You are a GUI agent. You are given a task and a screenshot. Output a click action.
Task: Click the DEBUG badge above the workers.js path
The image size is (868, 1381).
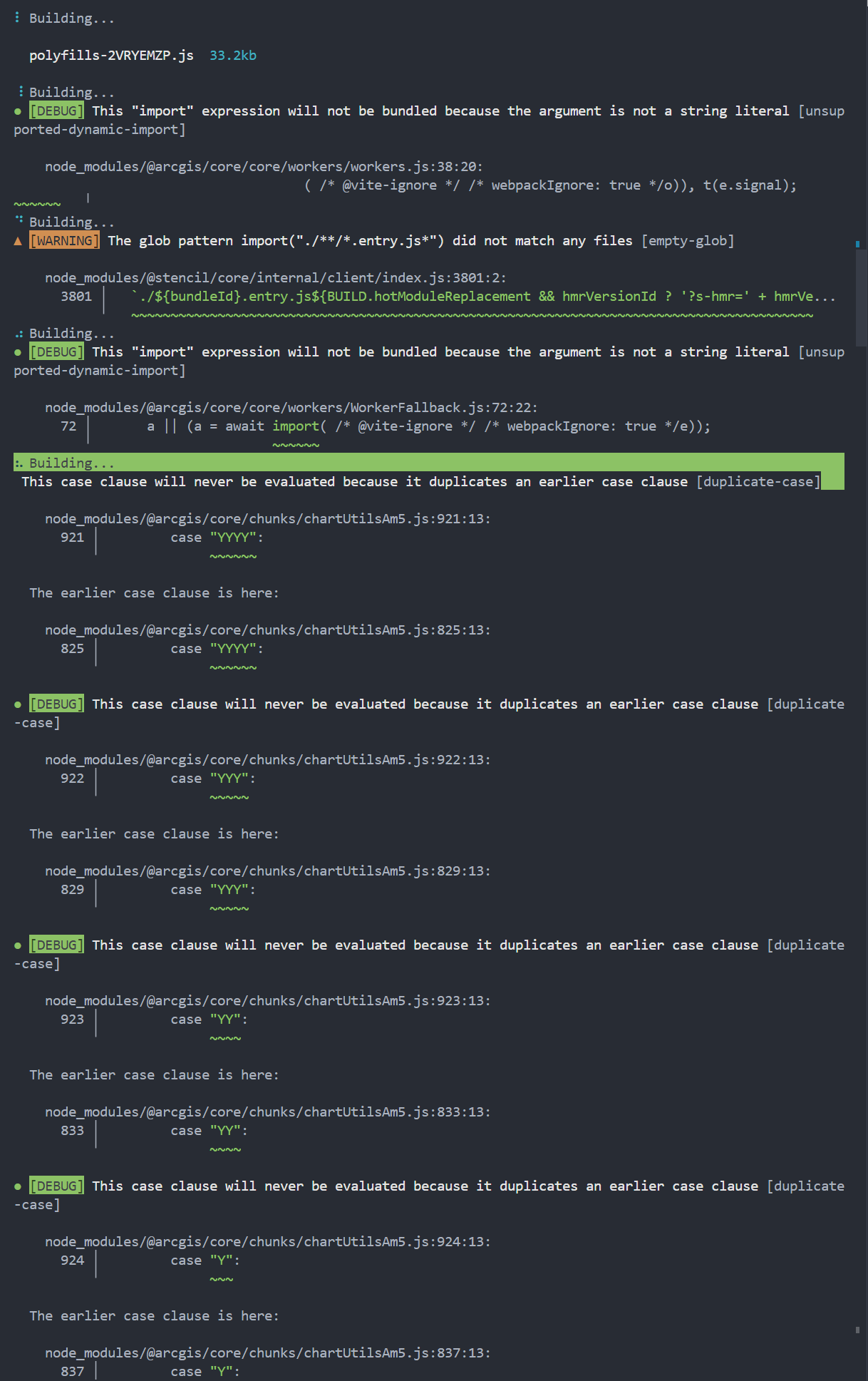[56, 111]
